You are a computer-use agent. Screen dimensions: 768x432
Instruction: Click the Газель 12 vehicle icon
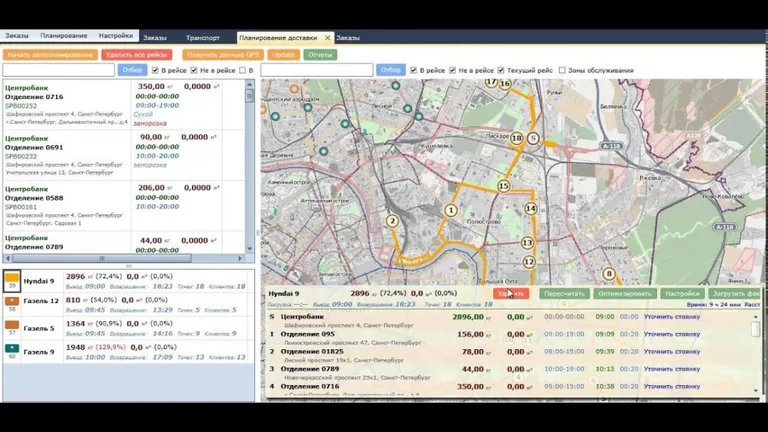click(13, 305)
